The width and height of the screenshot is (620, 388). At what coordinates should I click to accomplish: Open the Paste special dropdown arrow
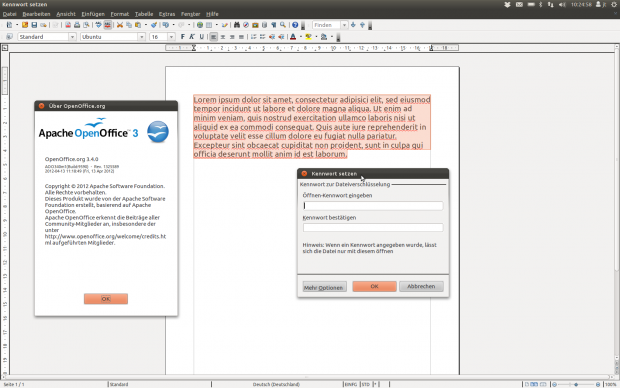pyautogui.click(x=146, y=25)
